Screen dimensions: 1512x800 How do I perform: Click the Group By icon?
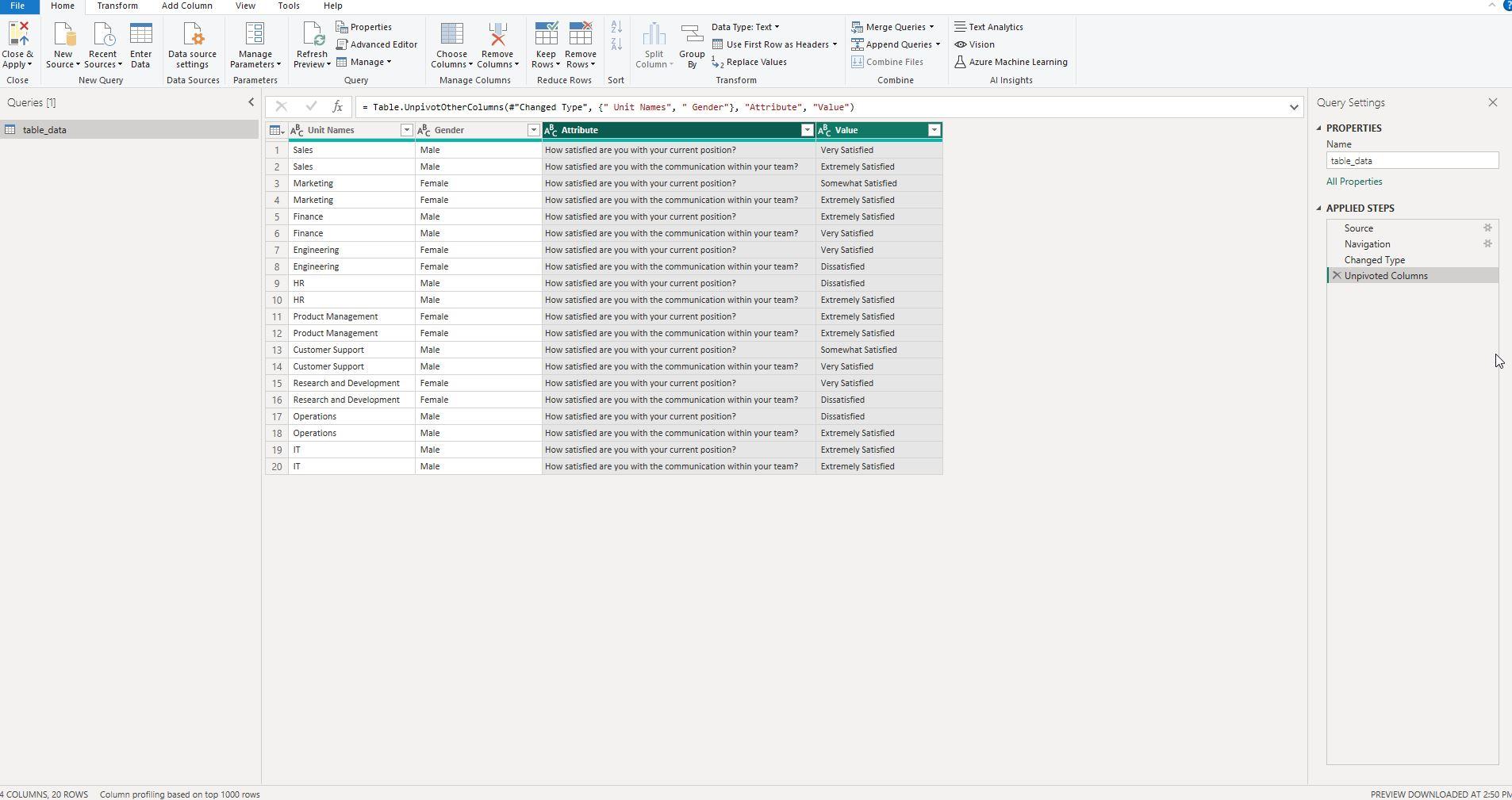click(x=692, y=35)
